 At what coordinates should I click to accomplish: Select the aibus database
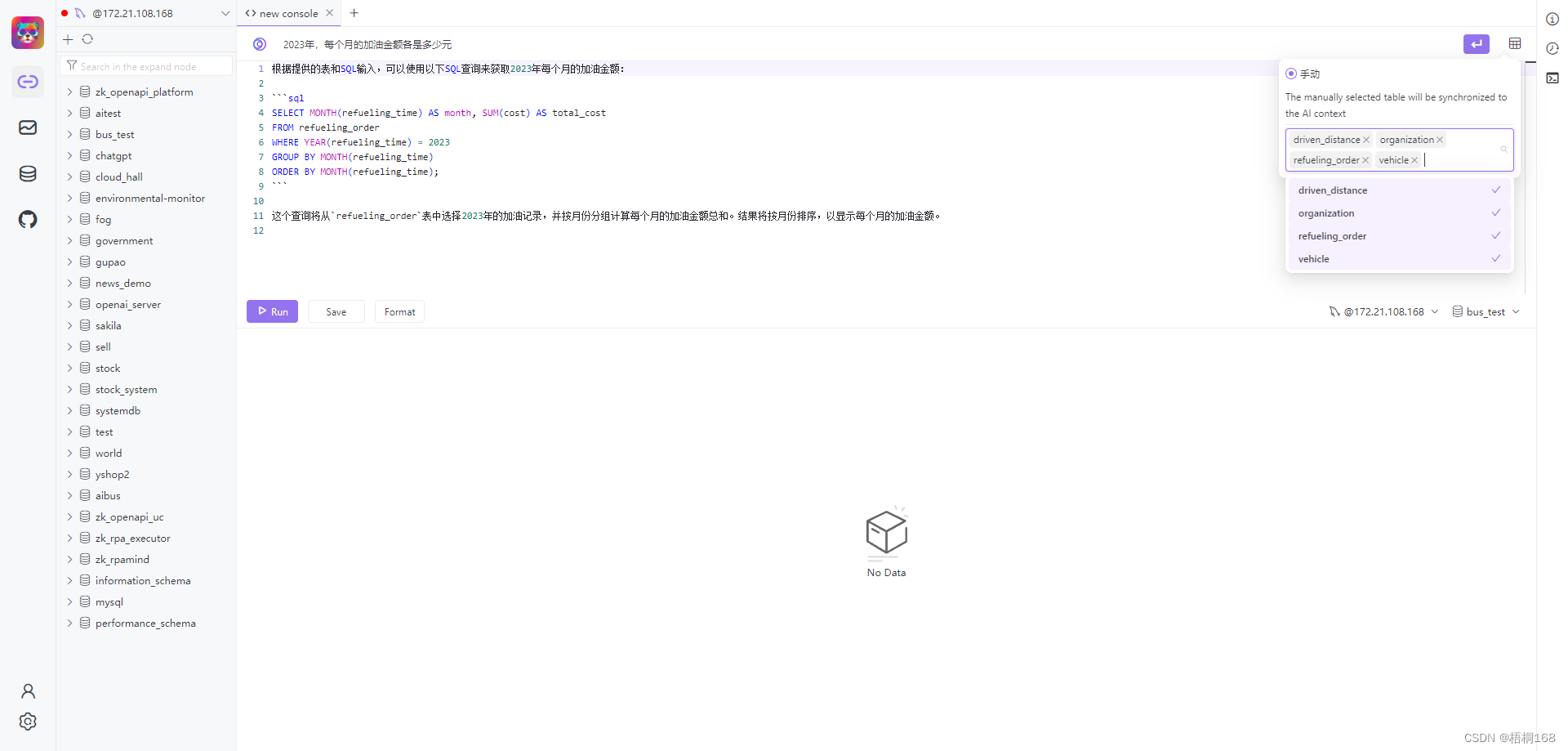pos(108,495)
